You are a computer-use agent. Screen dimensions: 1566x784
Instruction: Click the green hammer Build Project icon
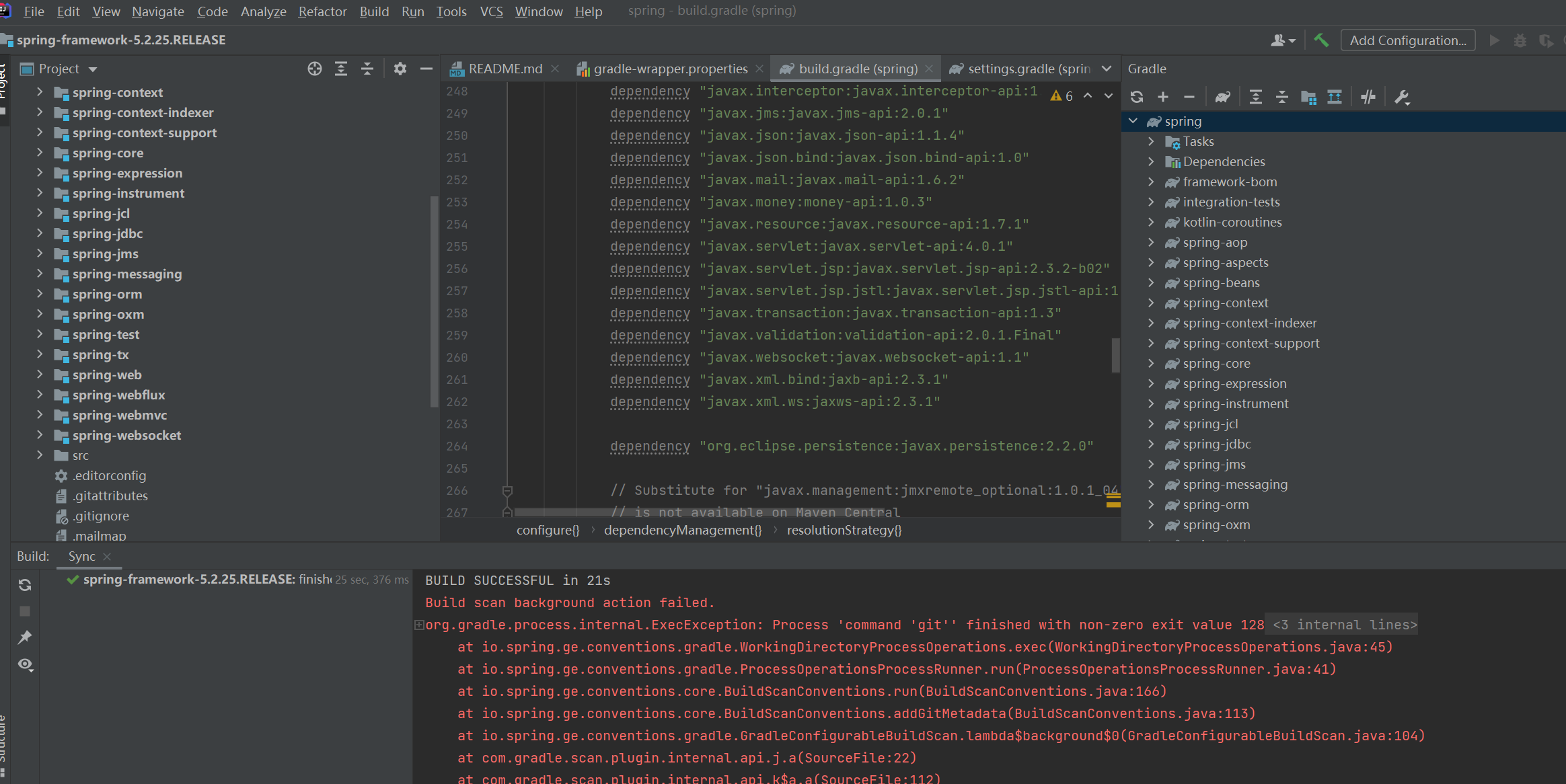click(x=1321, y=40)
